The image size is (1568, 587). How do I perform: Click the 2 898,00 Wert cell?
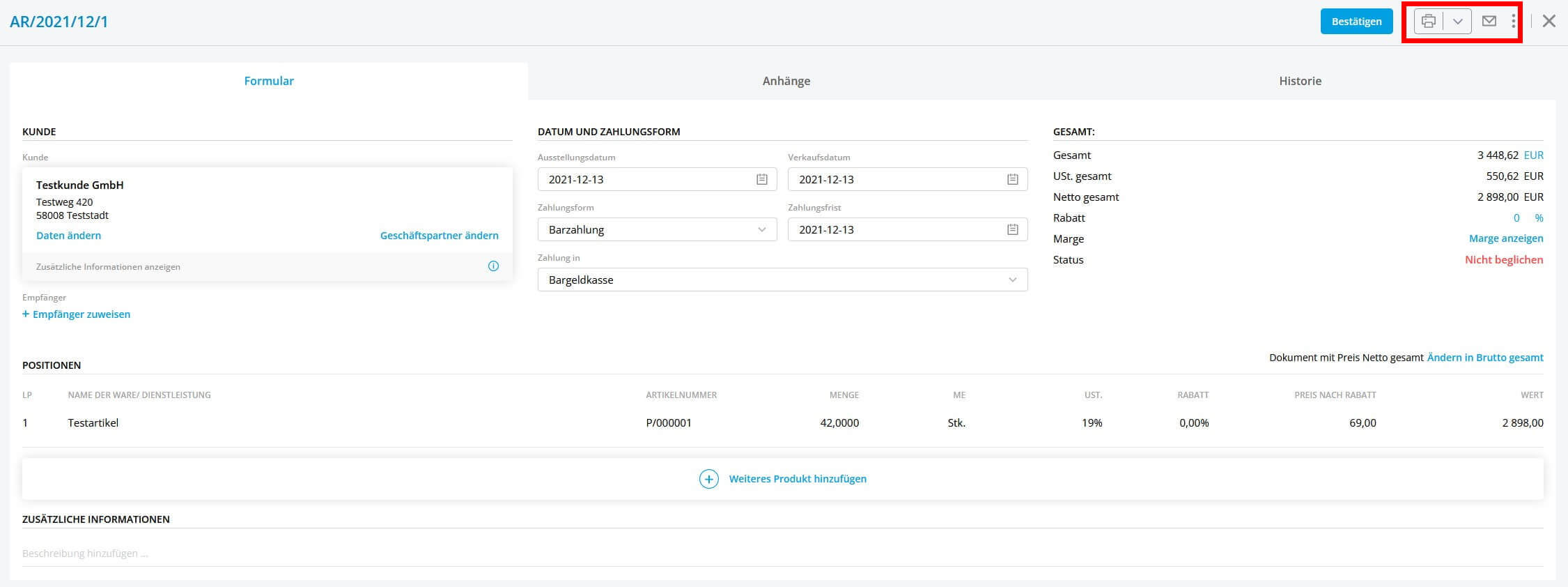[1523, 423]
